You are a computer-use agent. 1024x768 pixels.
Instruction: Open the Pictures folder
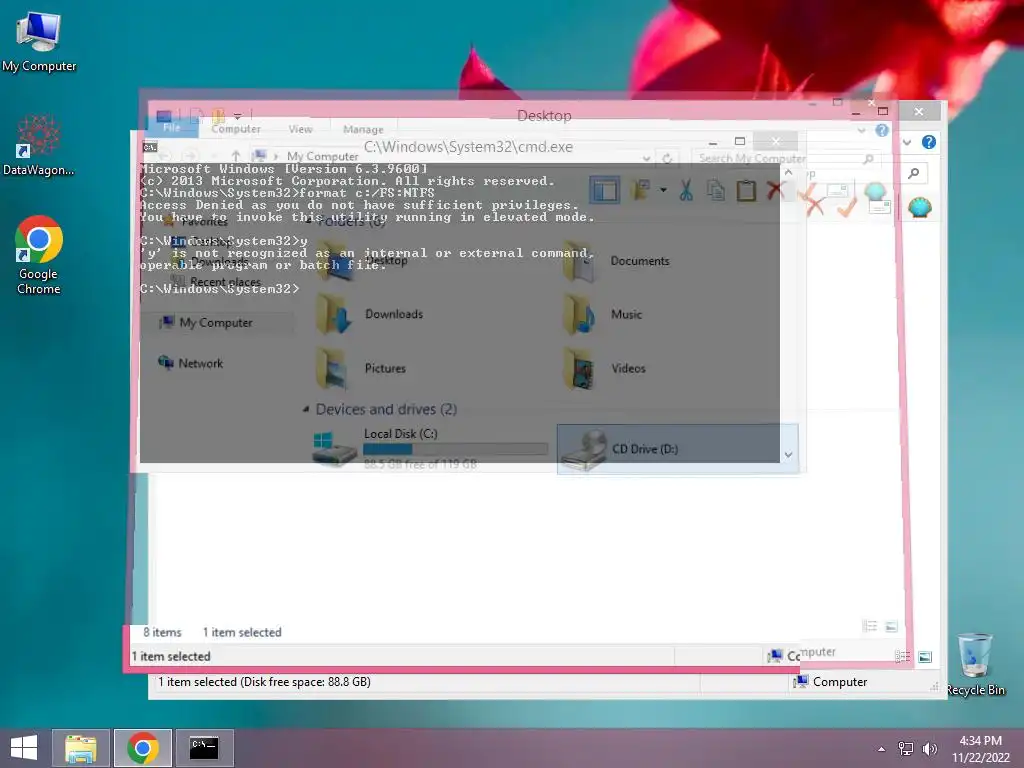tap(362, 368)
